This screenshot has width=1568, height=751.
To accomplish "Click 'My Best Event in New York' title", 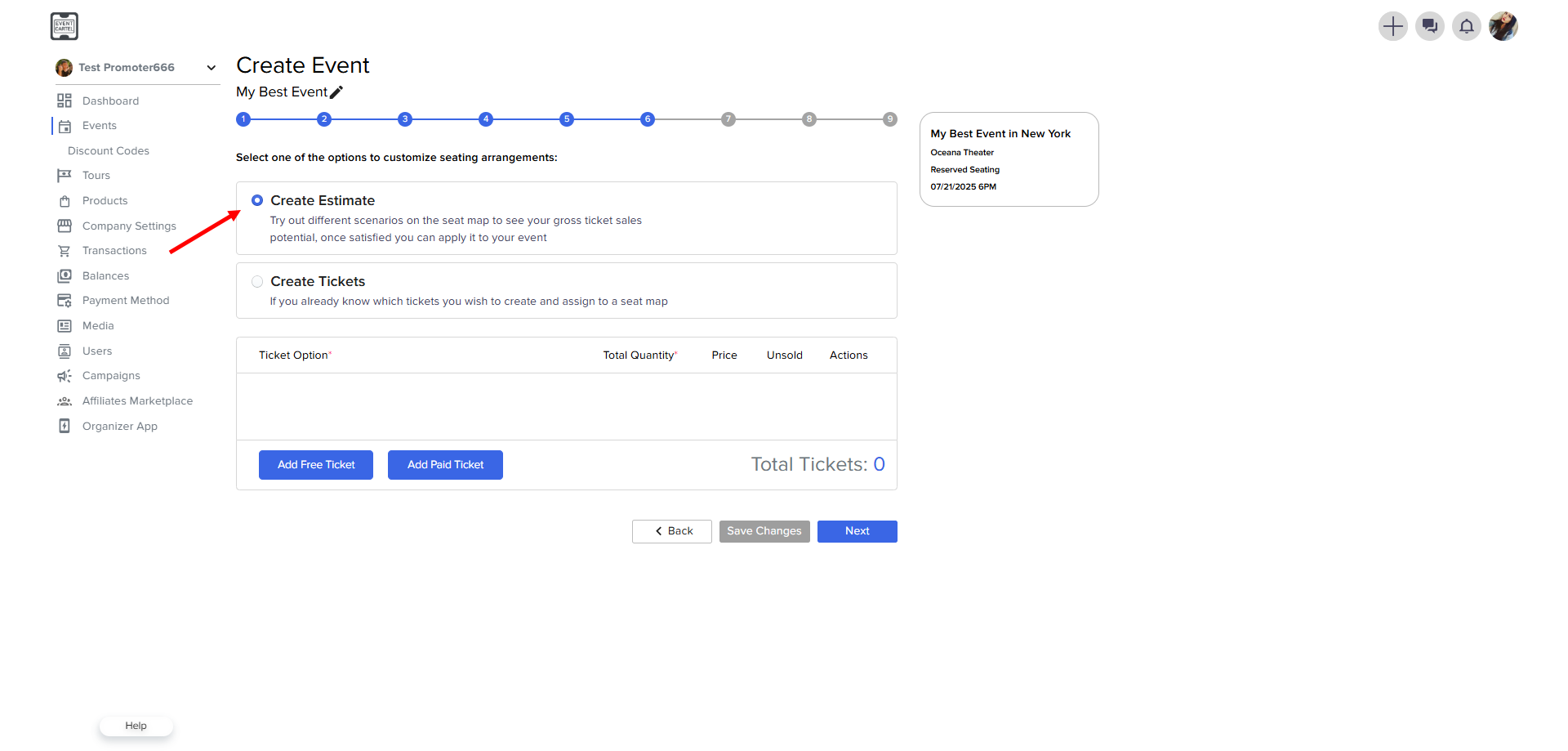I will point(1000,134).
